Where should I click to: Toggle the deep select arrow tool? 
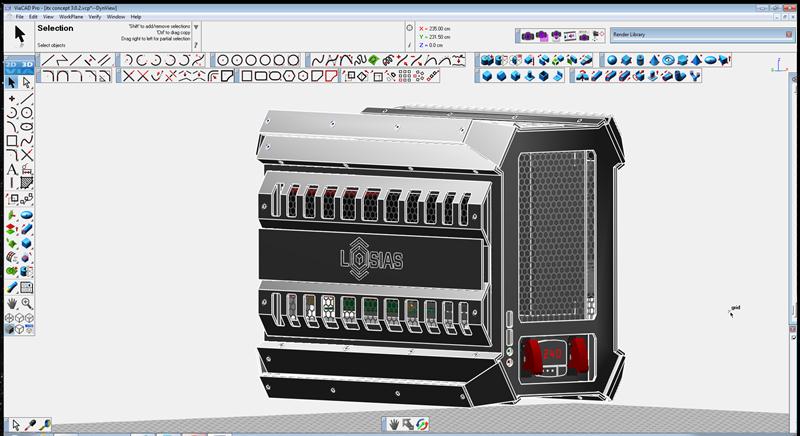click(x=27, y=82)
